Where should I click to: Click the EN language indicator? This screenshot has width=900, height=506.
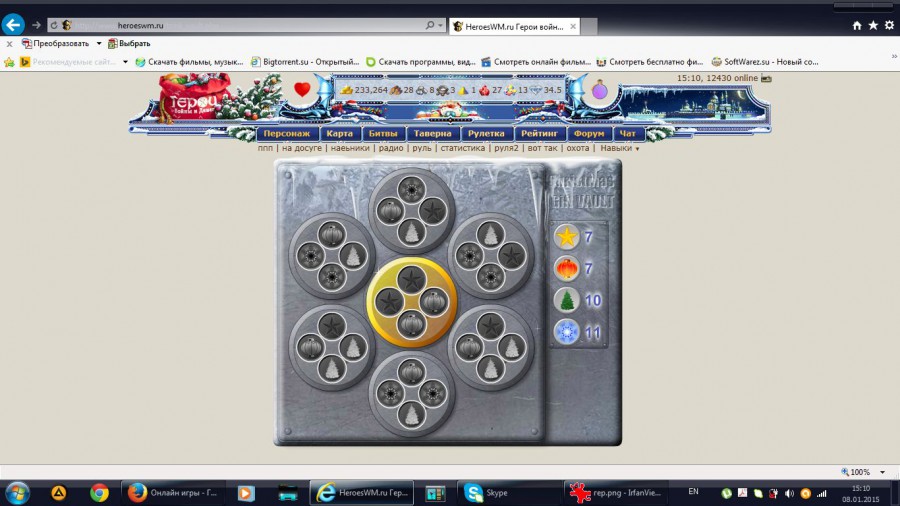[693, 492]
